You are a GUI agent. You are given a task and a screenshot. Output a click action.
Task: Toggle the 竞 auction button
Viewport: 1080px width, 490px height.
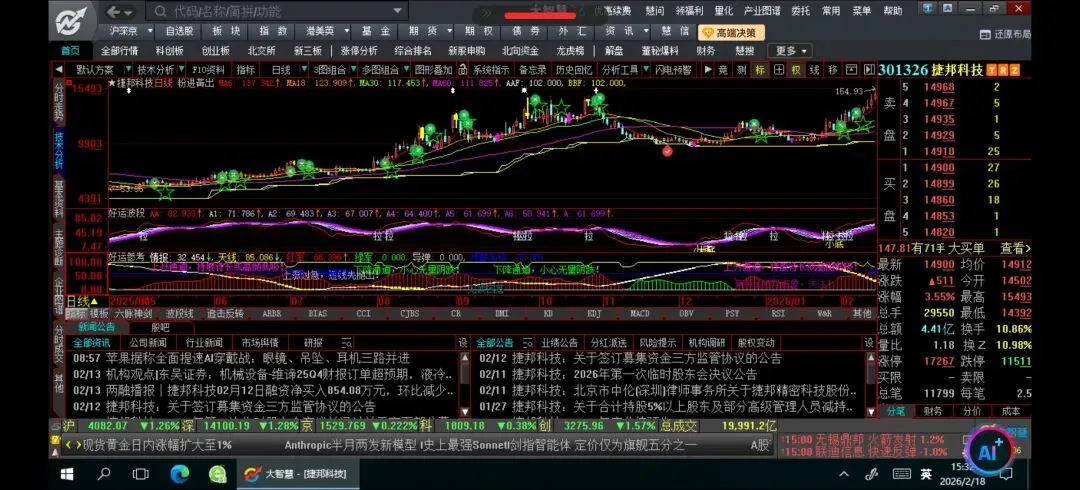pos(723,70)
